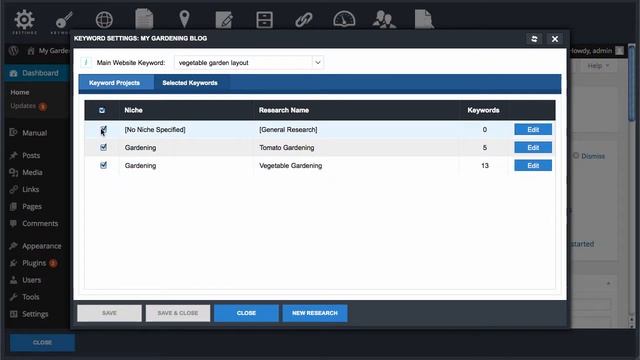Click the admin avatar in WordPress bar

pos(620,51)
